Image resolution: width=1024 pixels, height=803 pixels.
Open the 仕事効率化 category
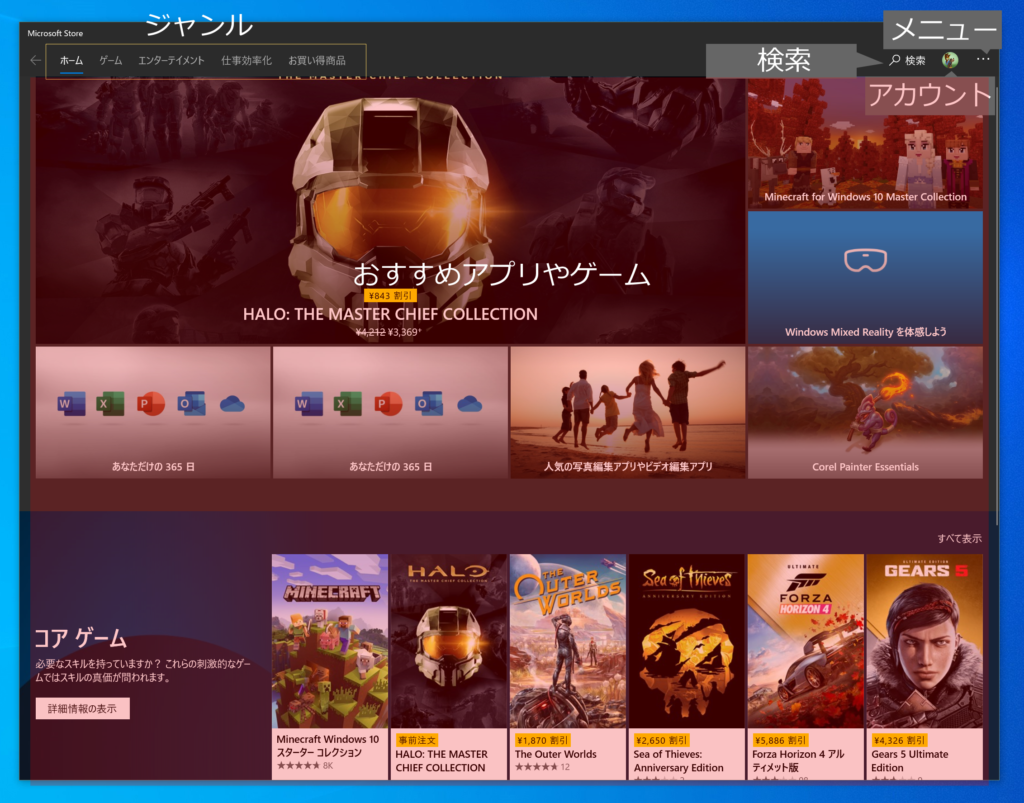pyautogui.click(x=246, y=60)
